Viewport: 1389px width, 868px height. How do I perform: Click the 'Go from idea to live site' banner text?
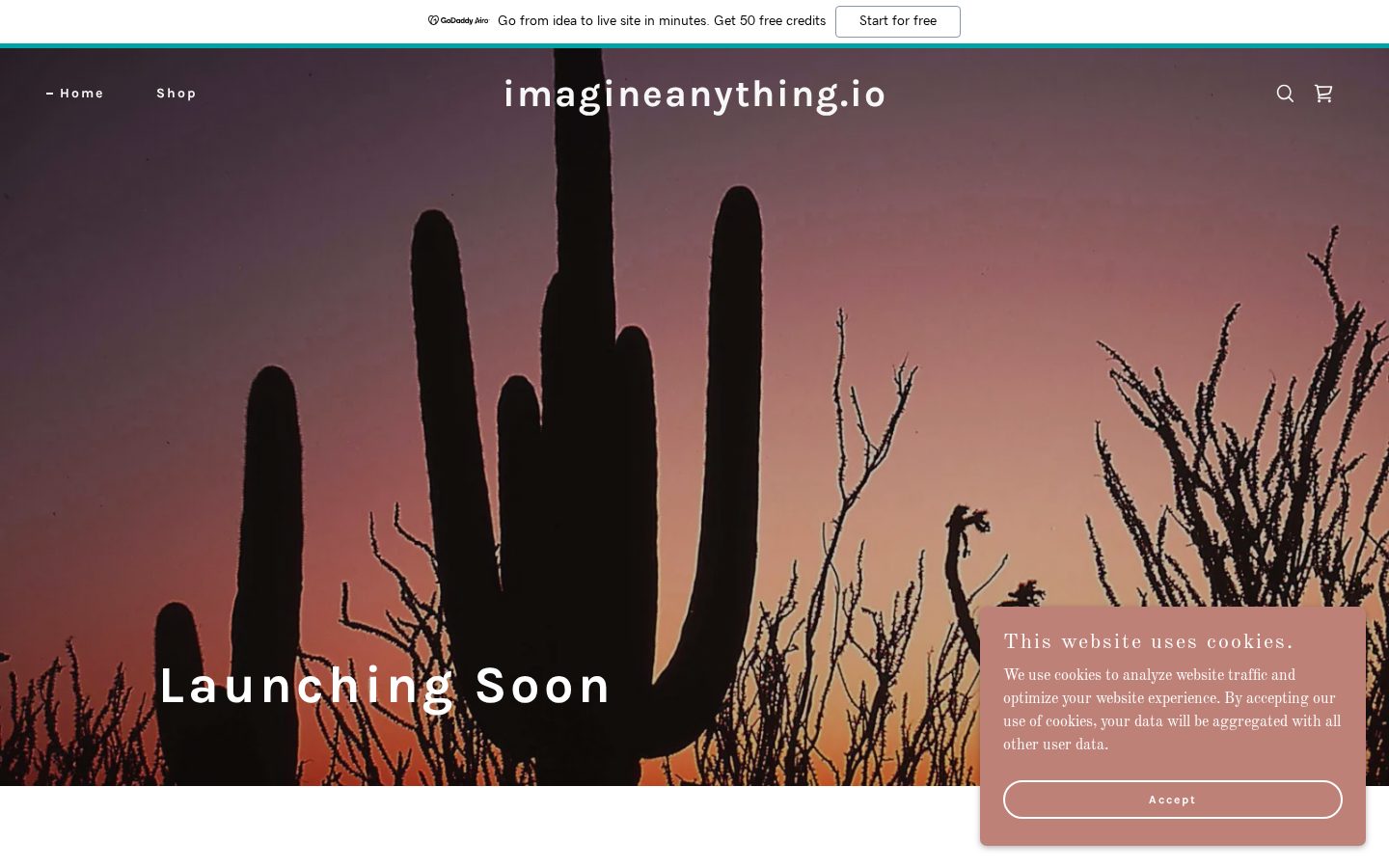(x=662, y=21)
